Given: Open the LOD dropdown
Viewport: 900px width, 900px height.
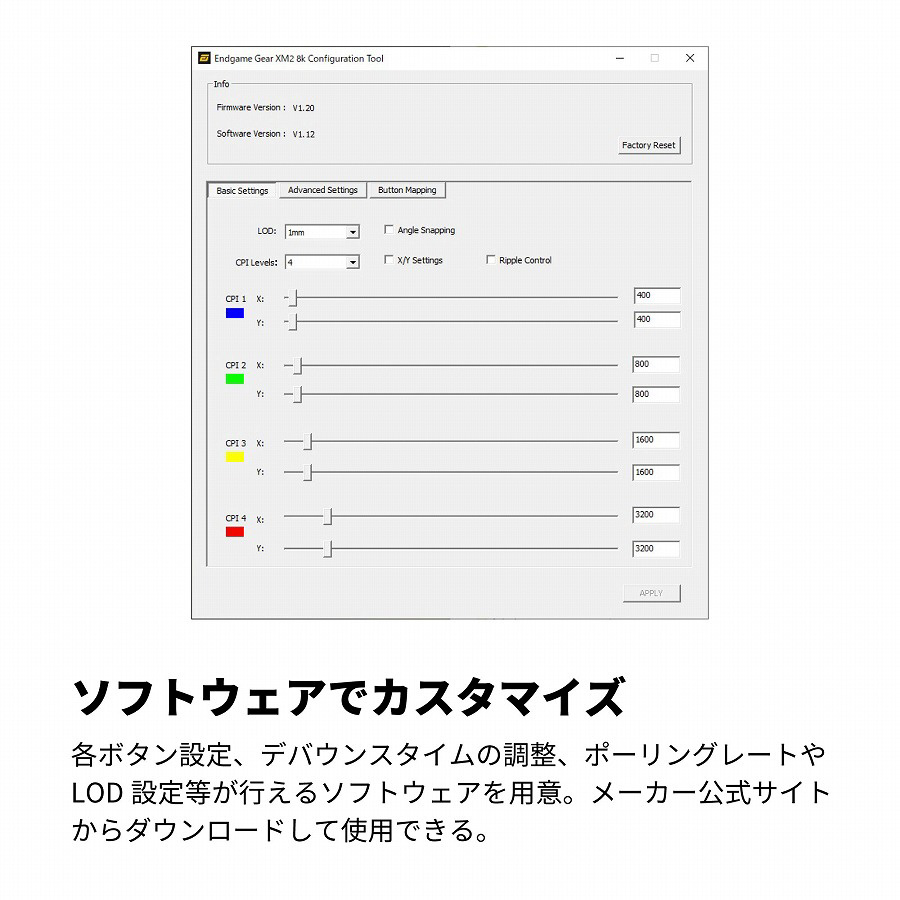Looking at the screenshot, I should pos(352,232).
